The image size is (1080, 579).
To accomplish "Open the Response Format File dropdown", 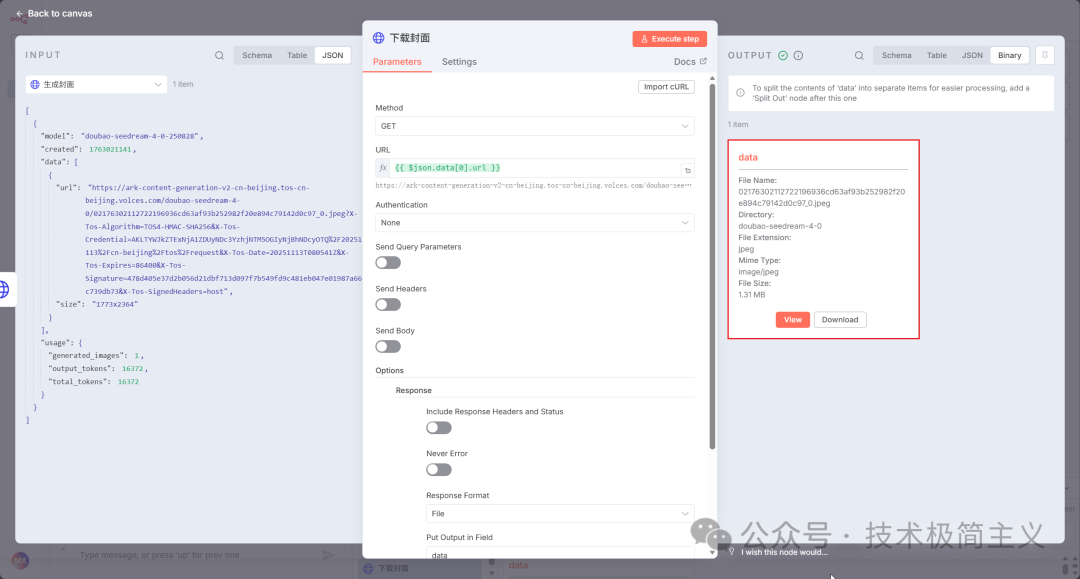I will click(560, 514).
